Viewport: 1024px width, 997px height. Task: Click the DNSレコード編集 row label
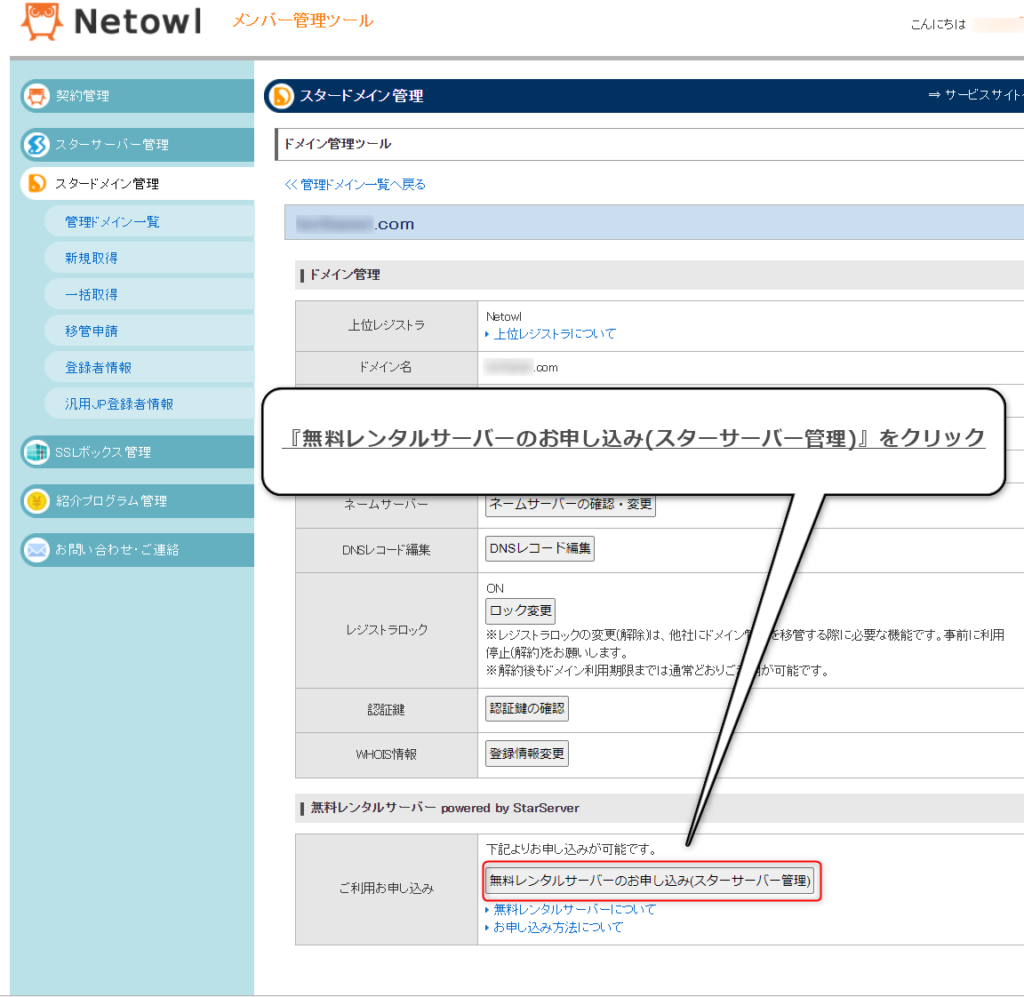pyautogui.click(x=387, y=550)
